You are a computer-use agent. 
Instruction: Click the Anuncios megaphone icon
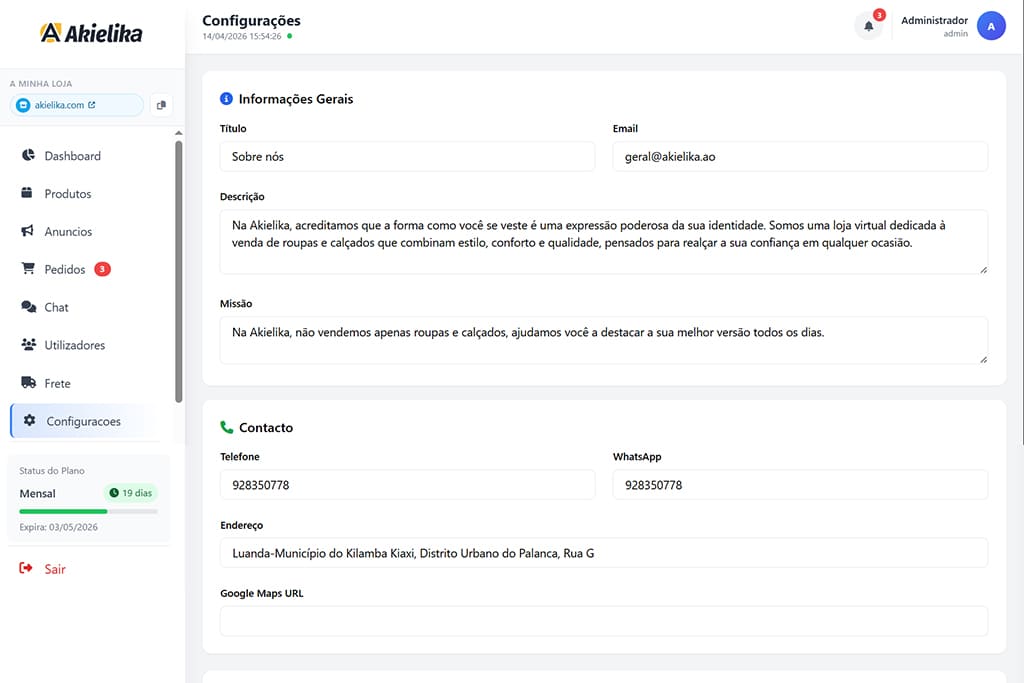28,231
